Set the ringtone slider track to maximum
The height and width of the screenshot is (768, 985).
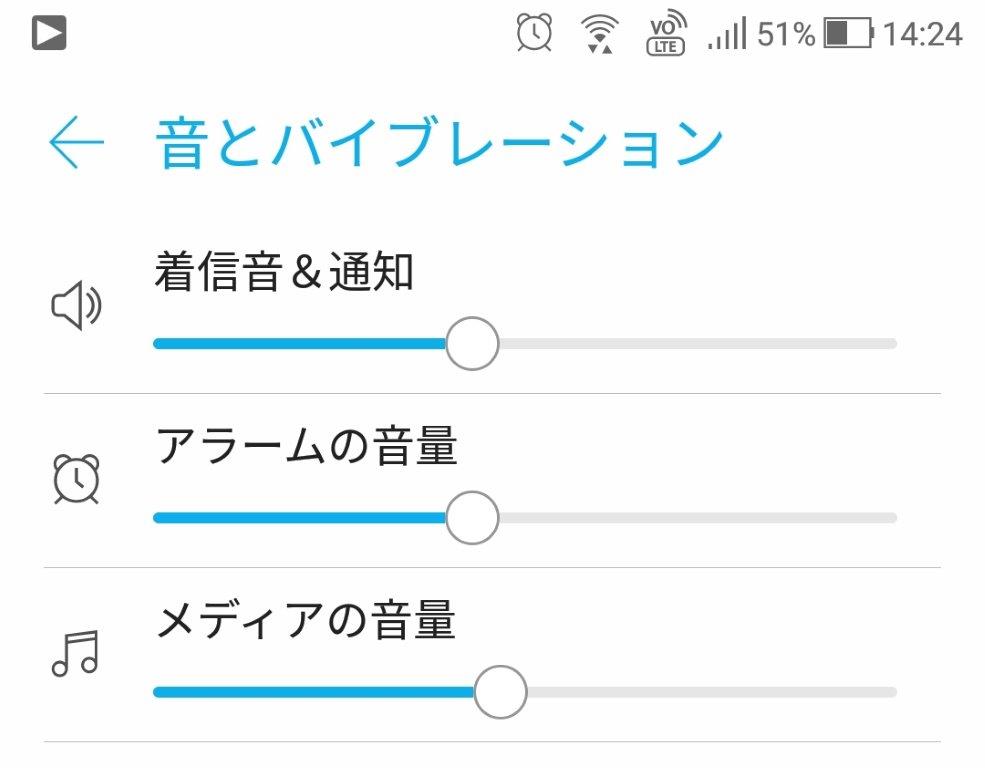point(893,344)
